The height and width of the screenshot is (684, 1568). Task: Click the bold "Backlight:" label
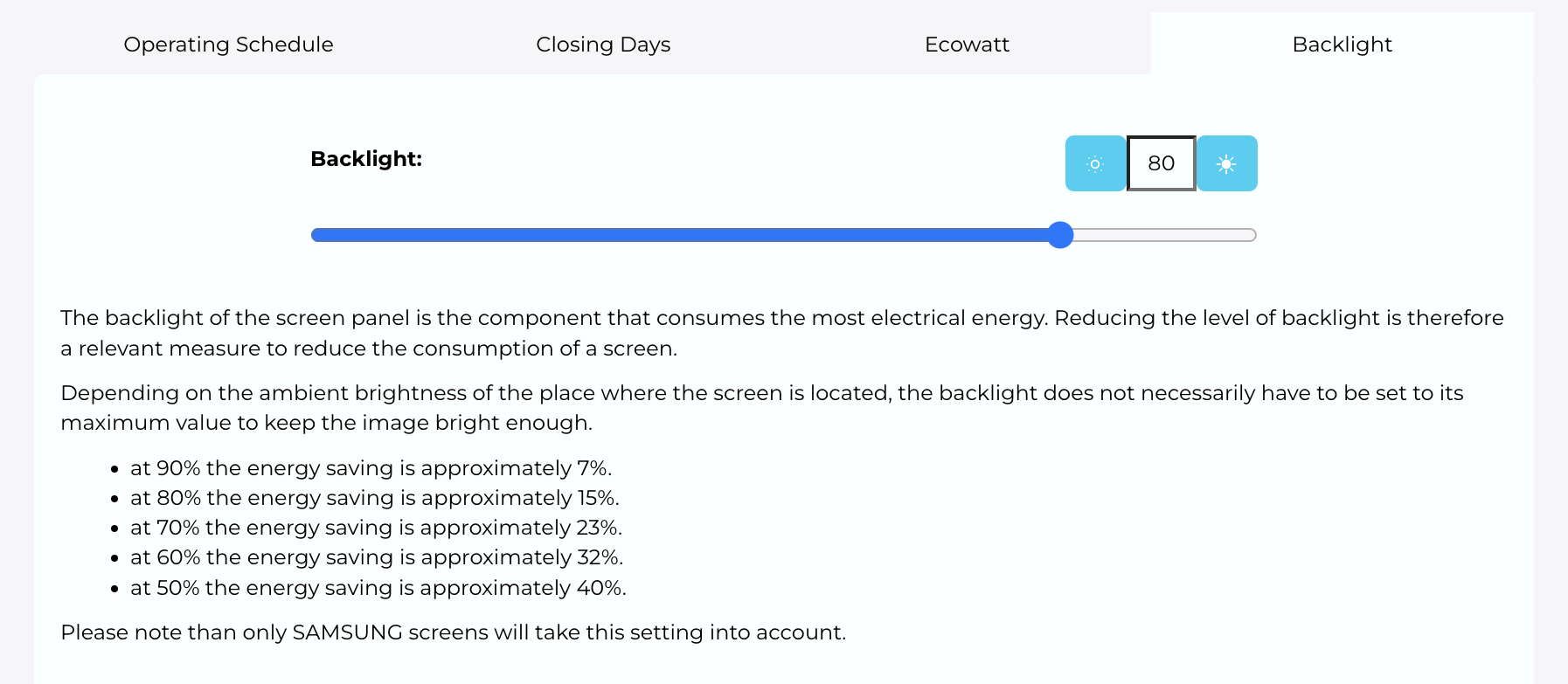pyautogui.click(x=366, y=159)
